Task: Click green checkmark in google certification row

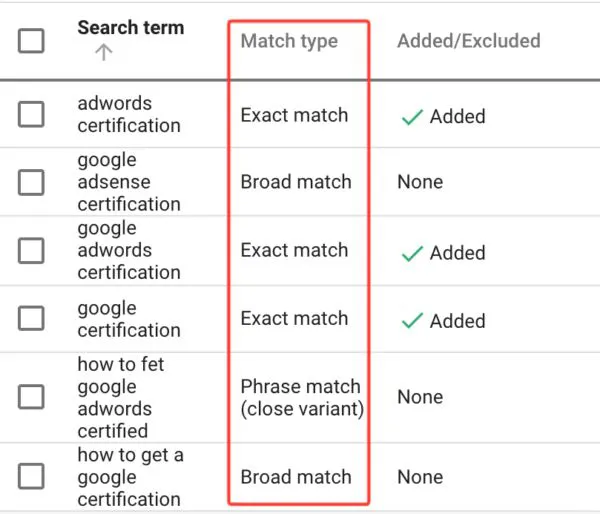Action: (x=411, y=321)
